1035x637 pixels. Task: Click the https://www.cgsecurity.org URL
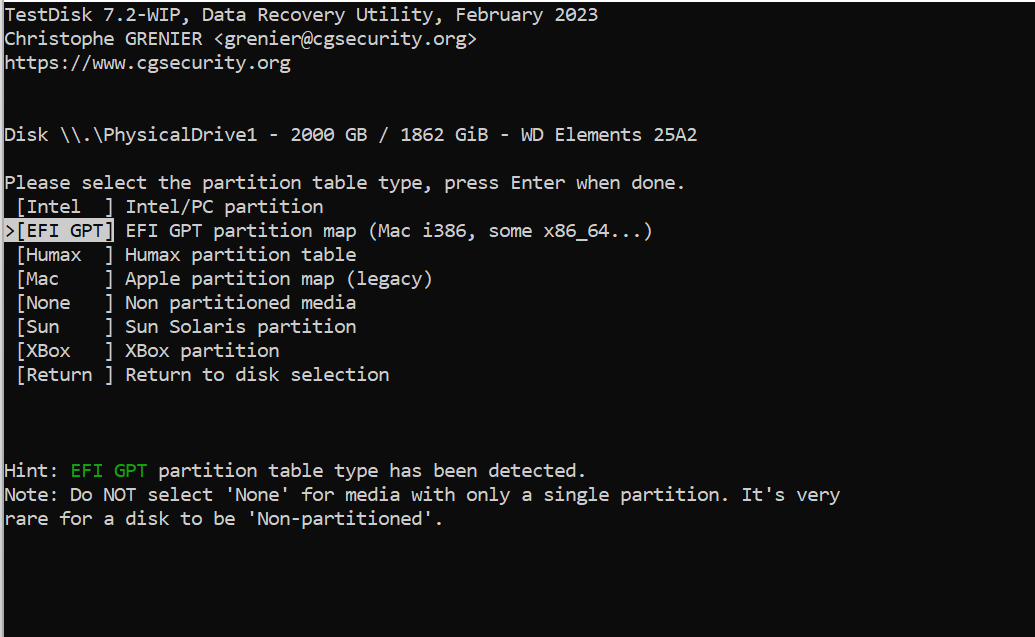coord(147,63)
